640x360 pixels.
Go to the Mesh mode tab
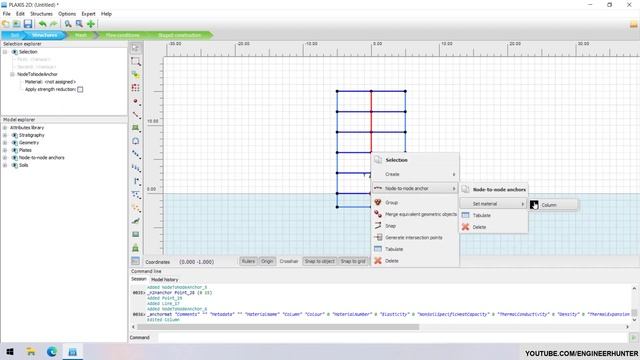pyautogui.click(x=81, y=36)
